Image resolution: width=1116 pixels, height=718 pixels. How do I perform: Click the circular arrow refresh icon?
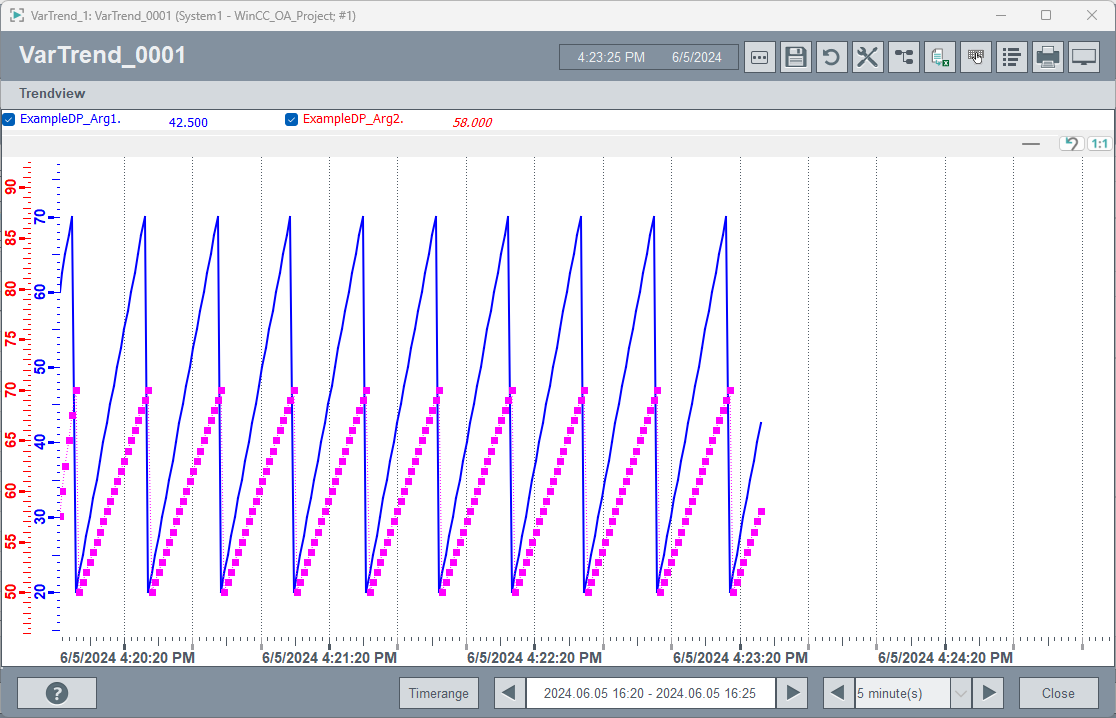click(x=830, y=57)
